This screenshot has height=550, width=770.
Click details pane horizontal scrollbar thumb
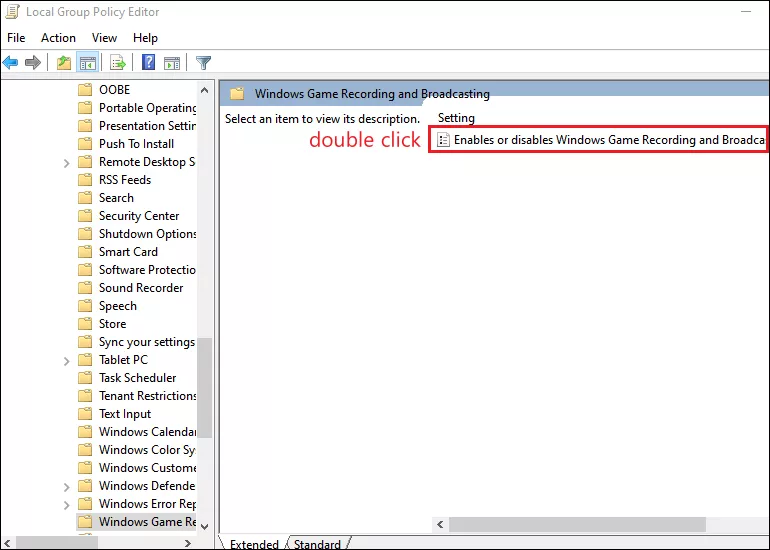577,524
